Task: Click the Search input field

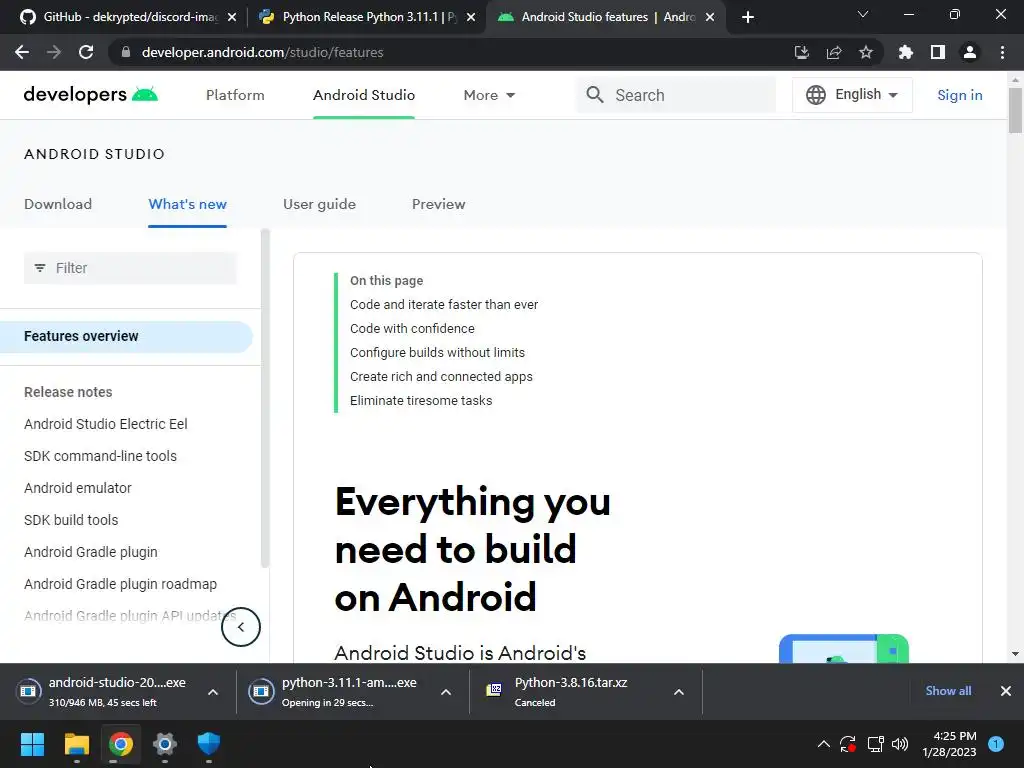Action: (677, 95)
